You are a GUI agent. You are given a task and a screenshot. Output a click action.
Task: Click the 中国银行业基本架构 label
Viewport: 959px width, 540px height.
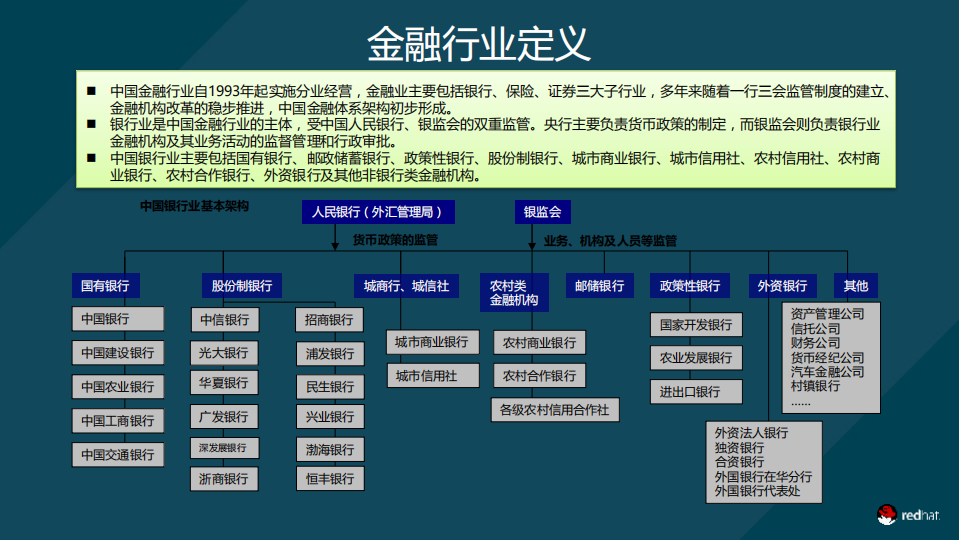click(194, 206)
